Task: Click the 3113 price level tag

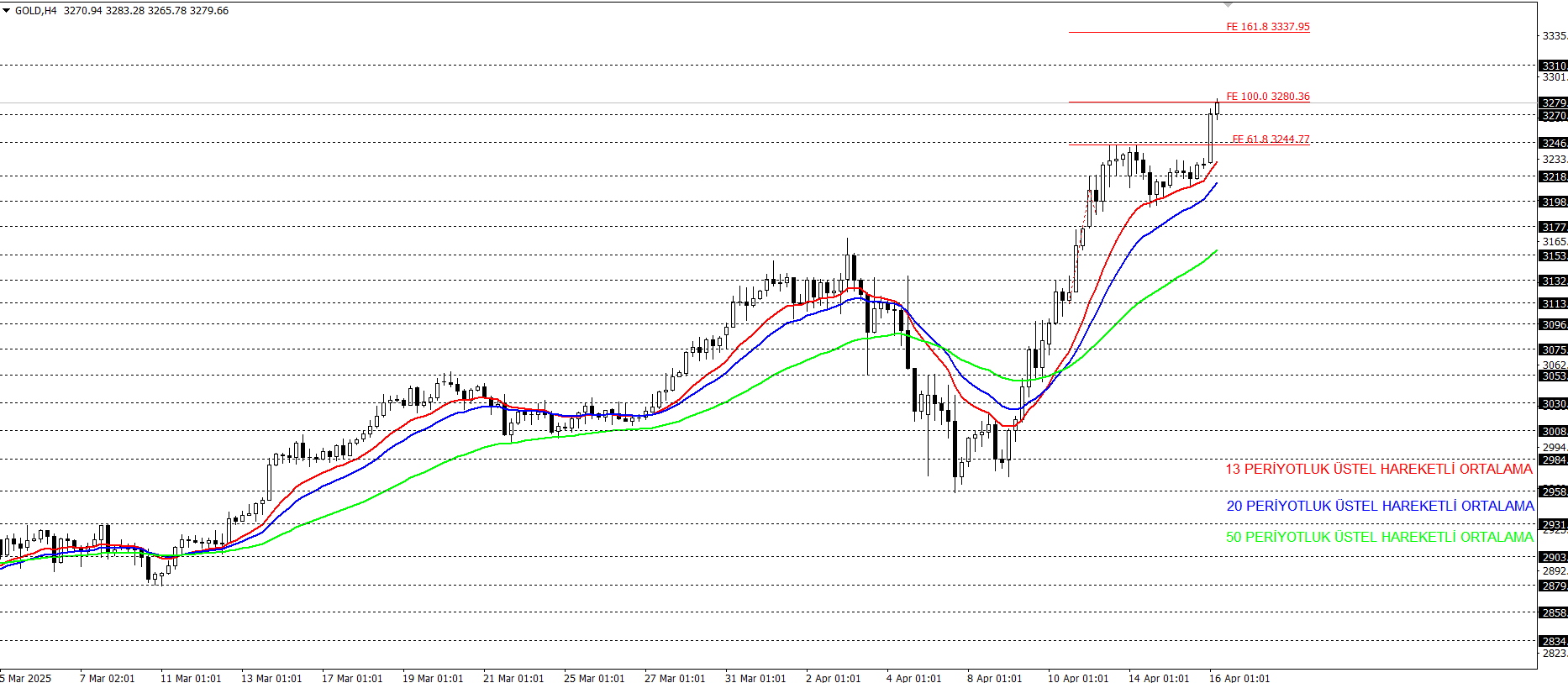Action: pos(1553,303)
